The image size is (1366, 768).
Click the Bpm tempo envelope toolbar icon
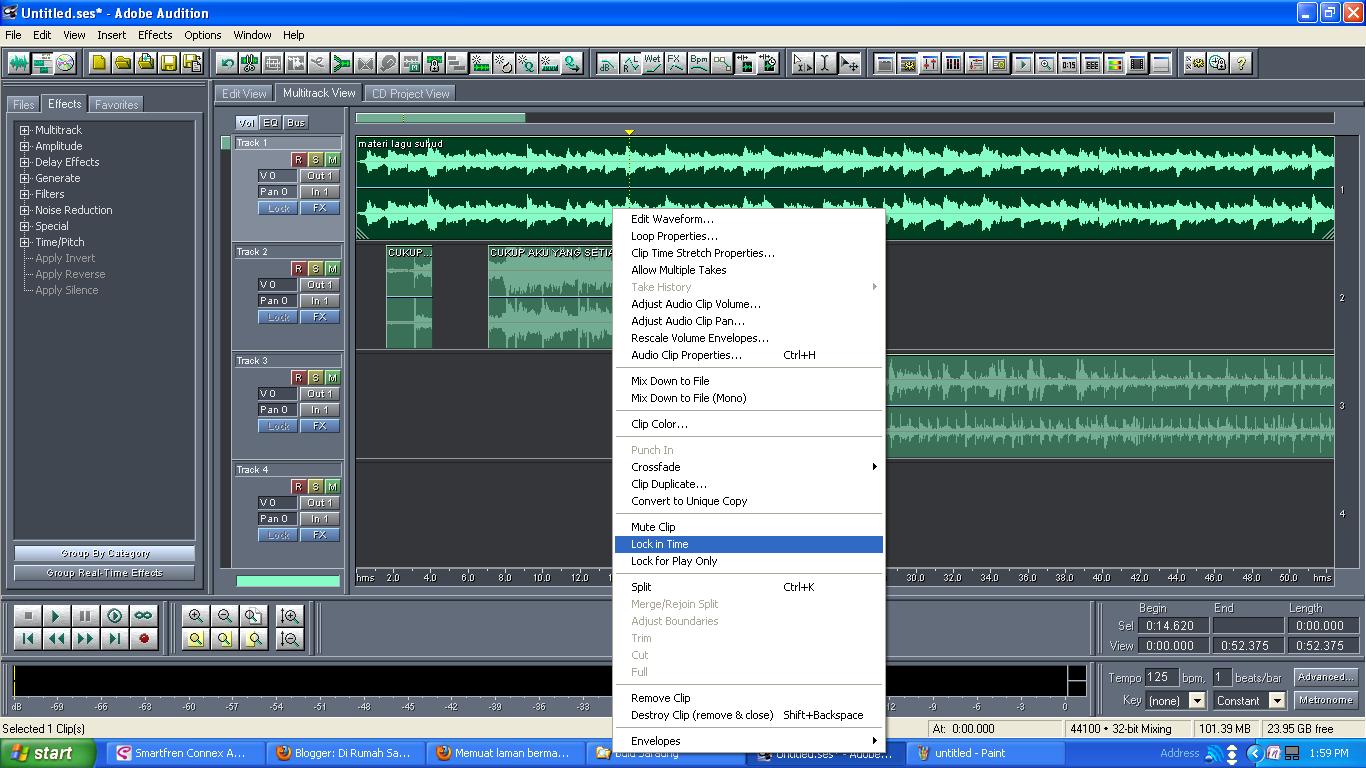698,63
